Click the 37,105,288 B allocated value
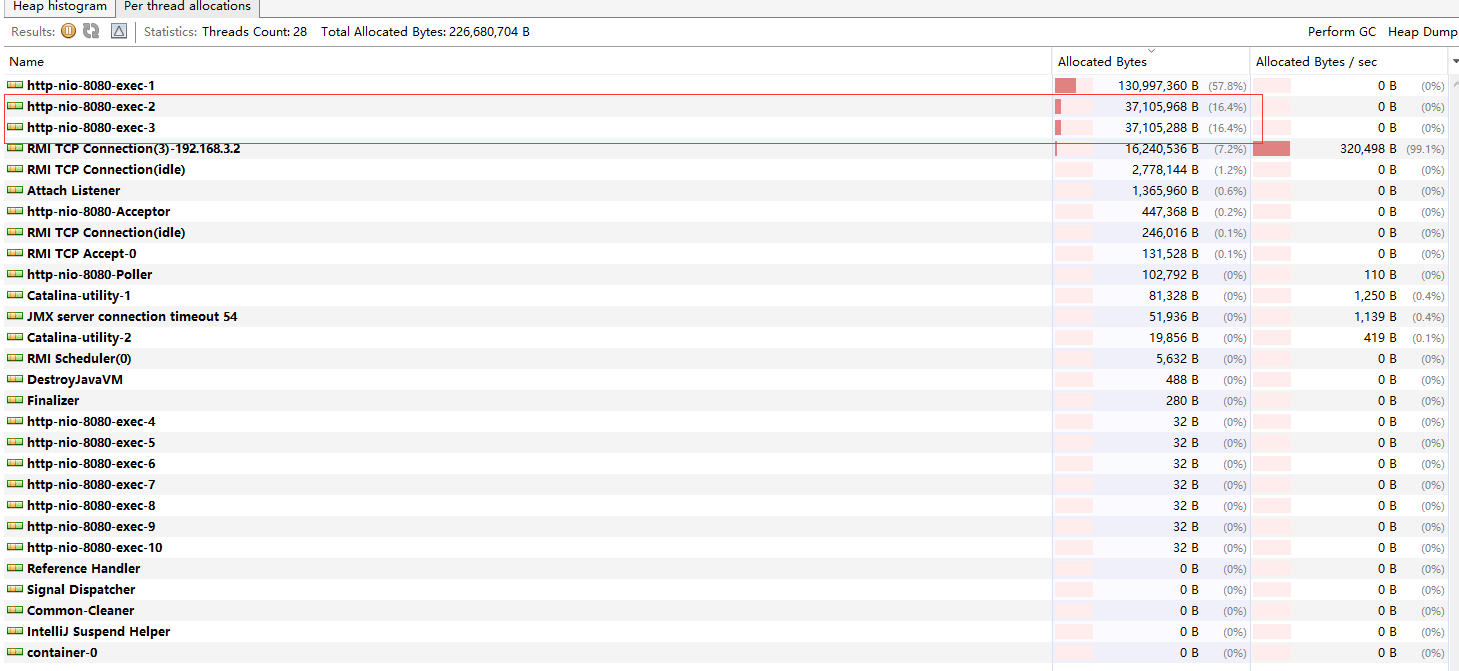This screenshot has width=1459, height=671. (x=1162, y=127)
